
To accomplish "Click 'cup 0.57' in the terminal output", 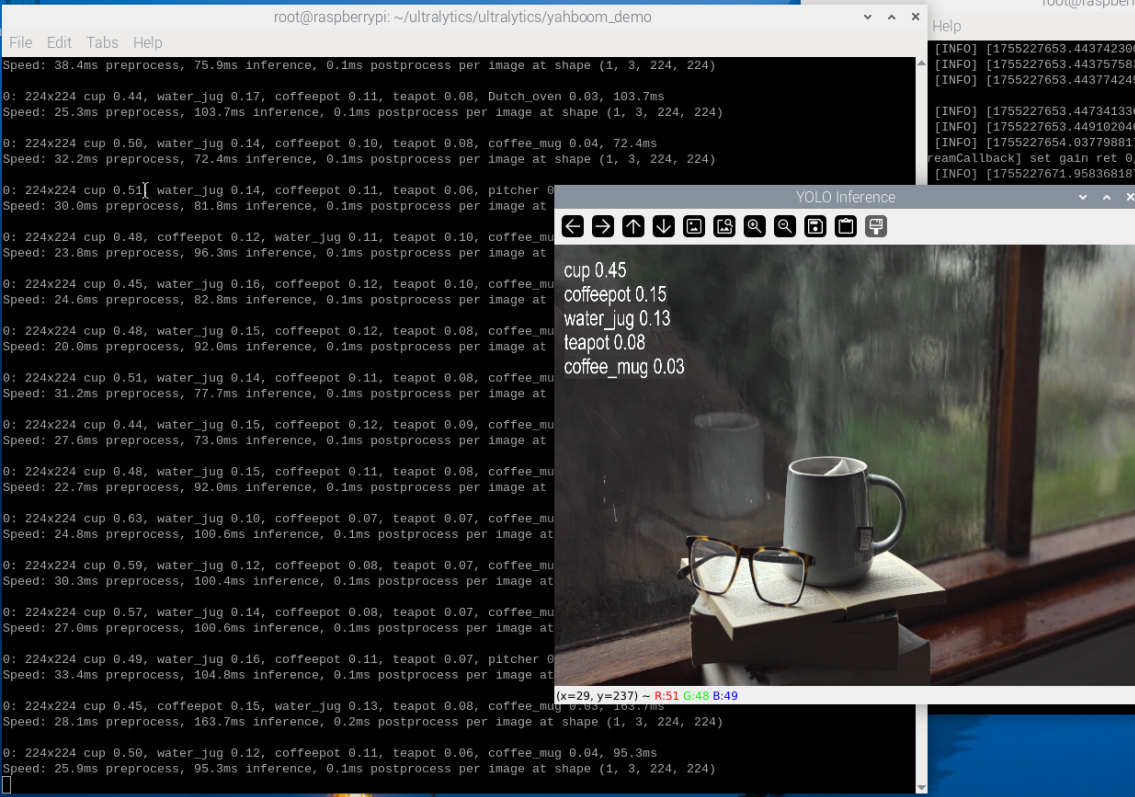I will pyautogui.click(x=113, y=612).
